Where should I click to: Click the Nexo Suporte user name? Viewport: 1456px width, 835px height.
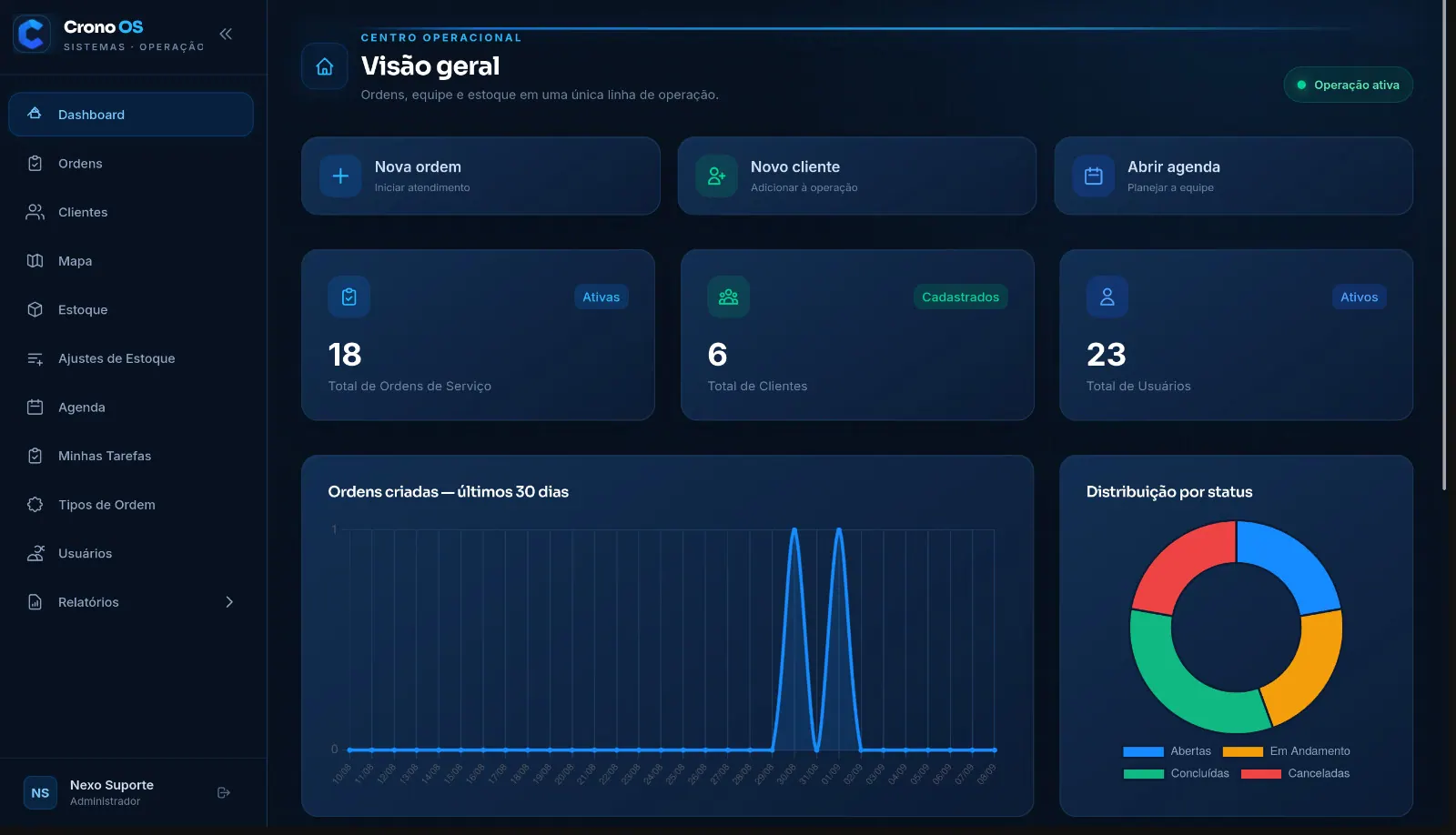112,785
